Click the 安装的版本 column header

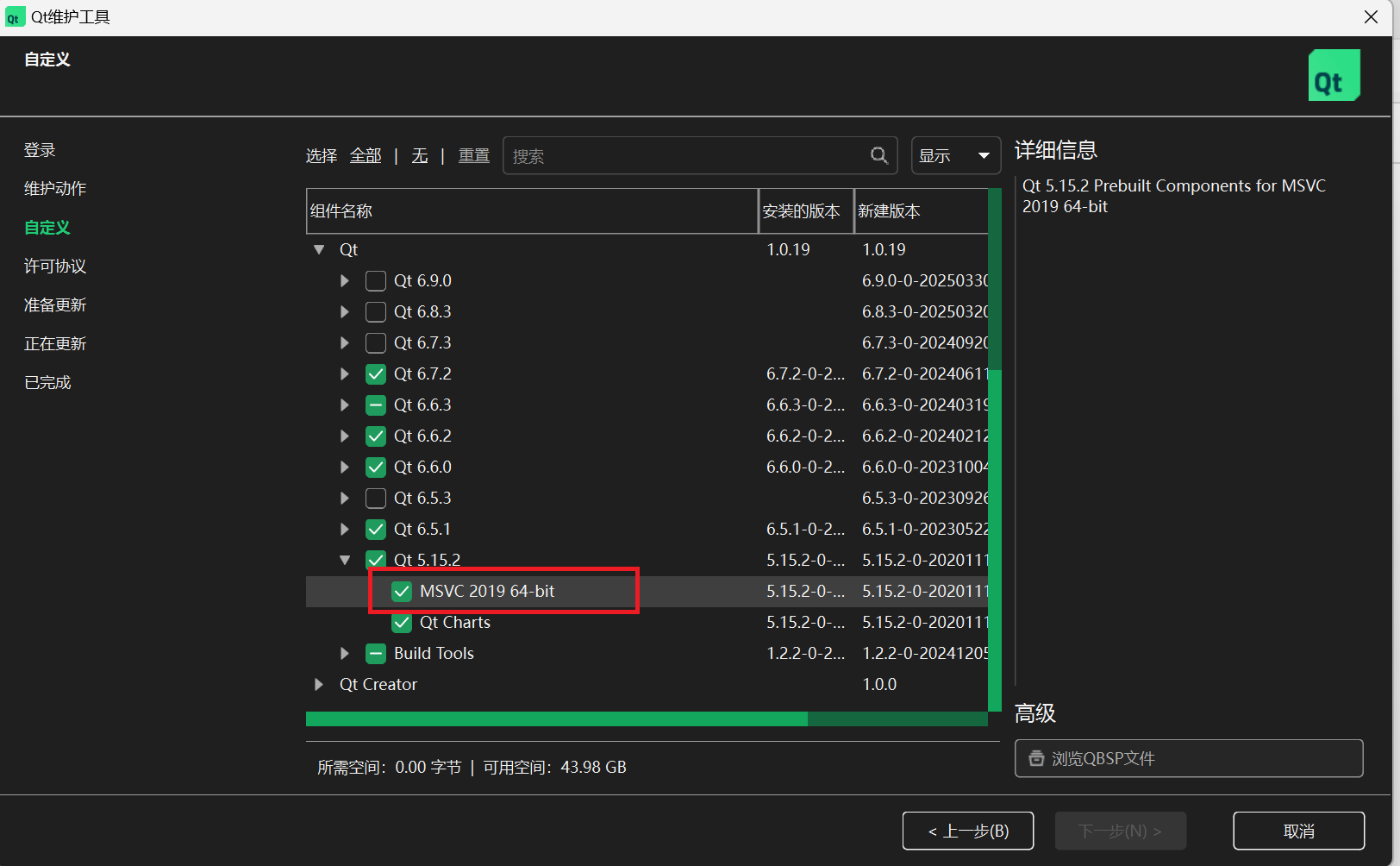tap(806, 211)
